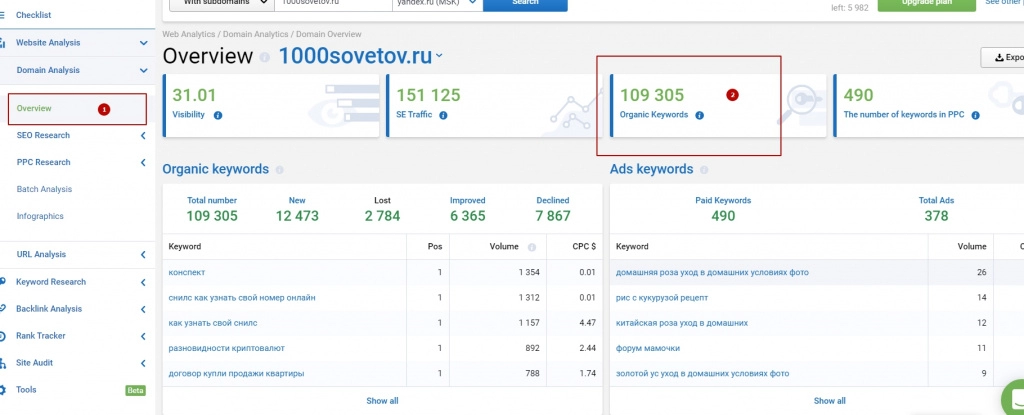Click the Declined 7 867 stat

pyautogui.click(x=553, y=209)
